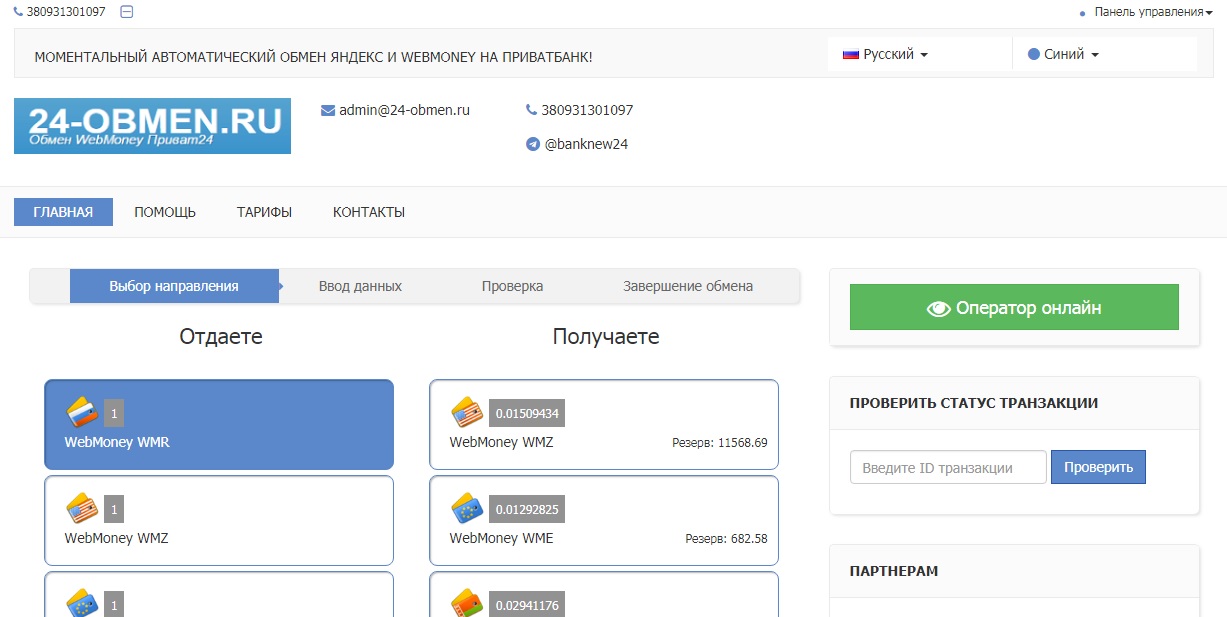Click the 24-OBMEN.RU site logo
Image resolution: width=1227 pixels, height=617 pixels.
(x=152, y=126)
